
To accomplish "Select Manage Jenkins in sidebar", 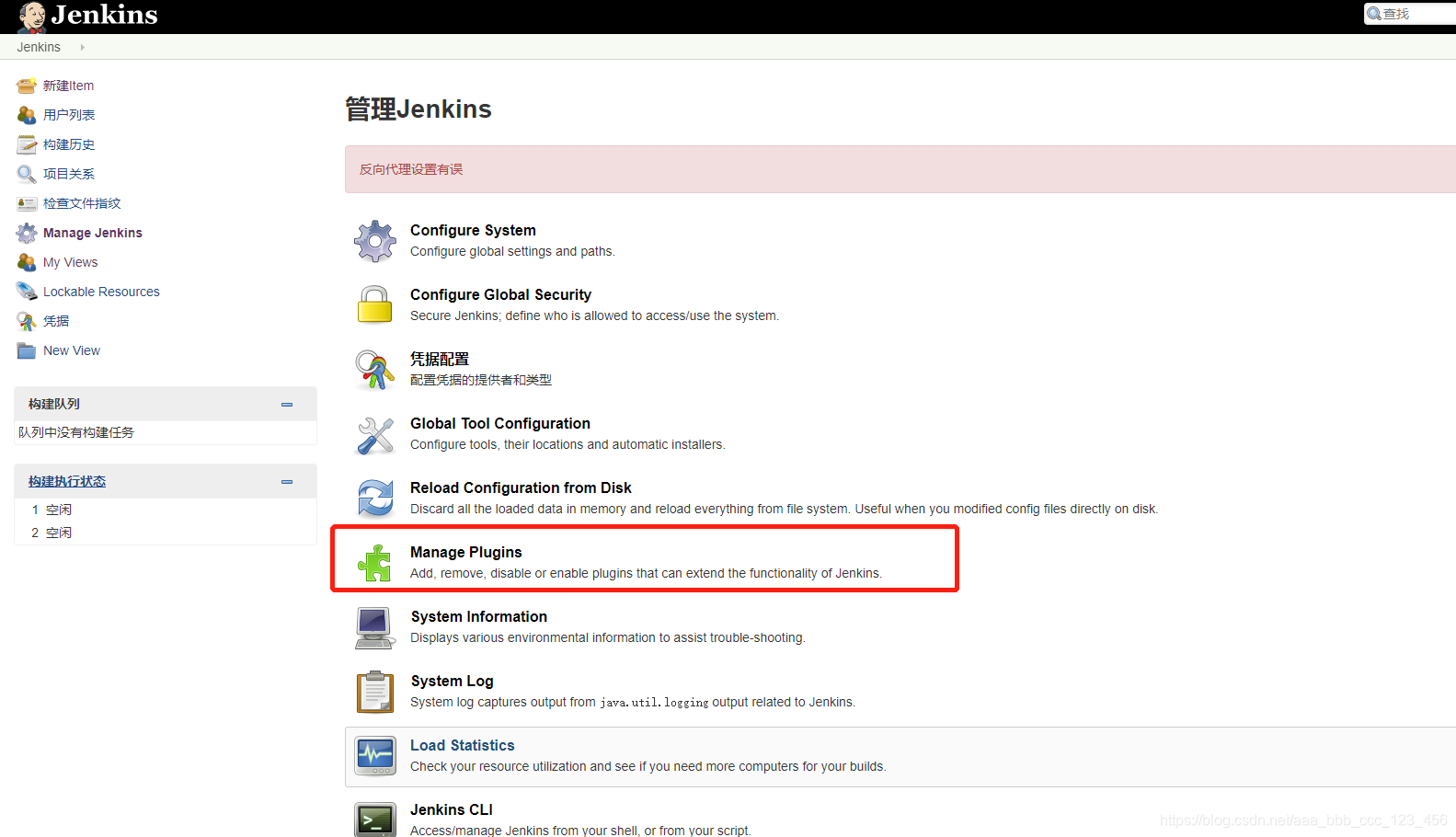I will point(93,233).
